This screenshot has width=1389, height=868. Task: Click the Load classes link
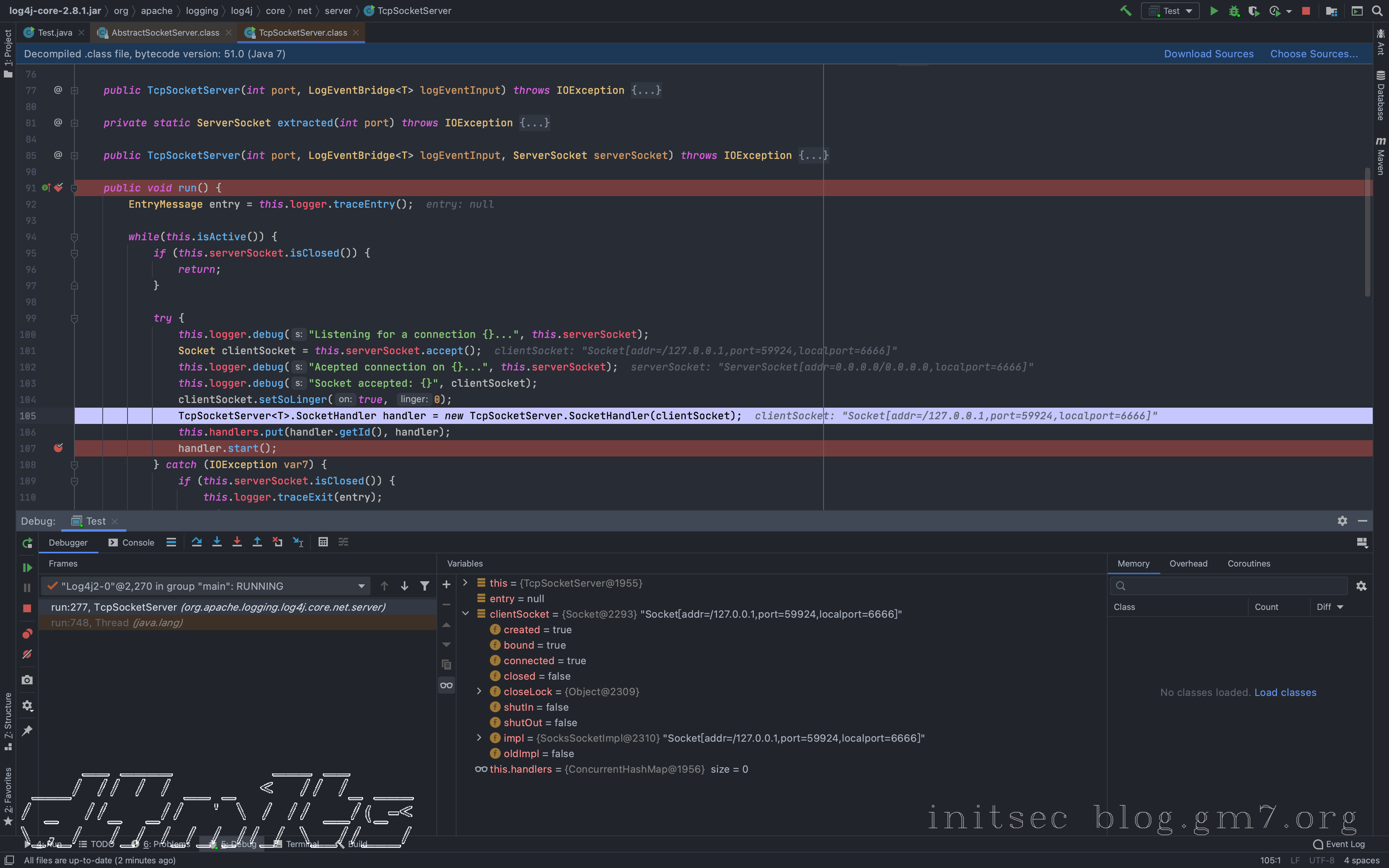click(1285, 692)
